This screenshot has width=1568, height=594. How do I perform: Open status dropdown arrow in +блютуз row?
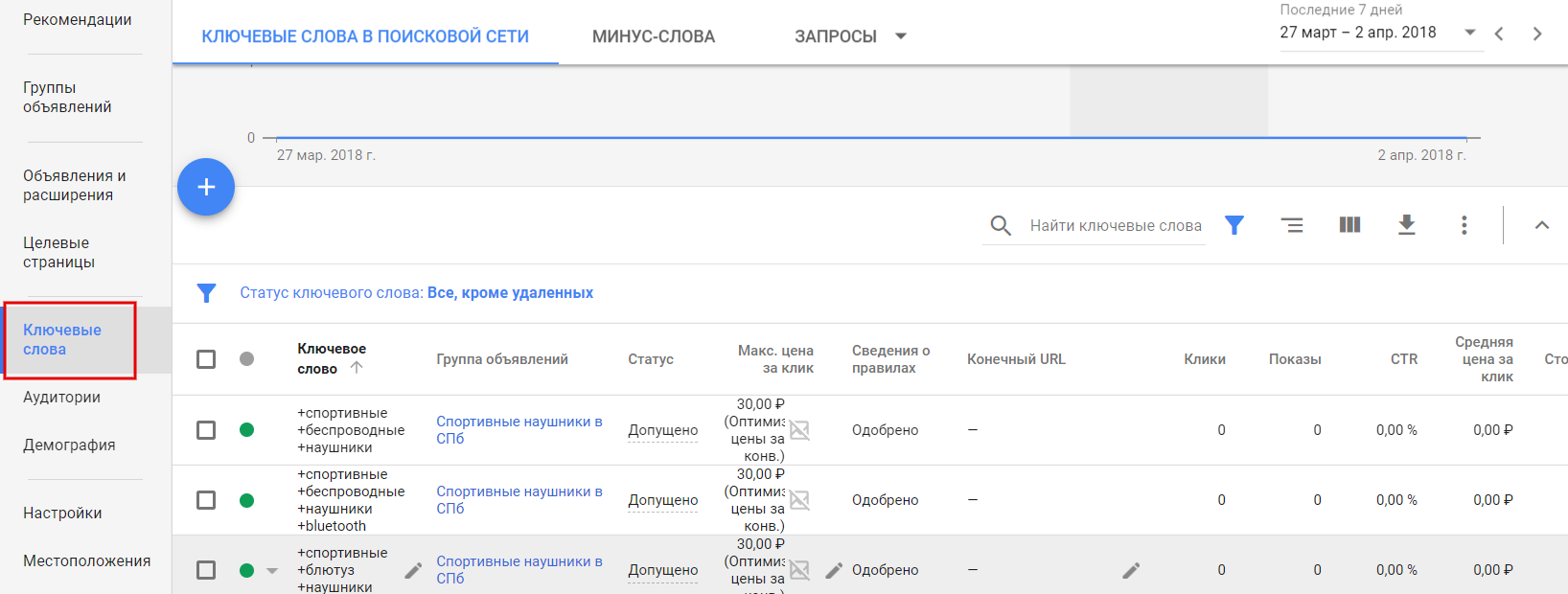[x=272, y=571]
